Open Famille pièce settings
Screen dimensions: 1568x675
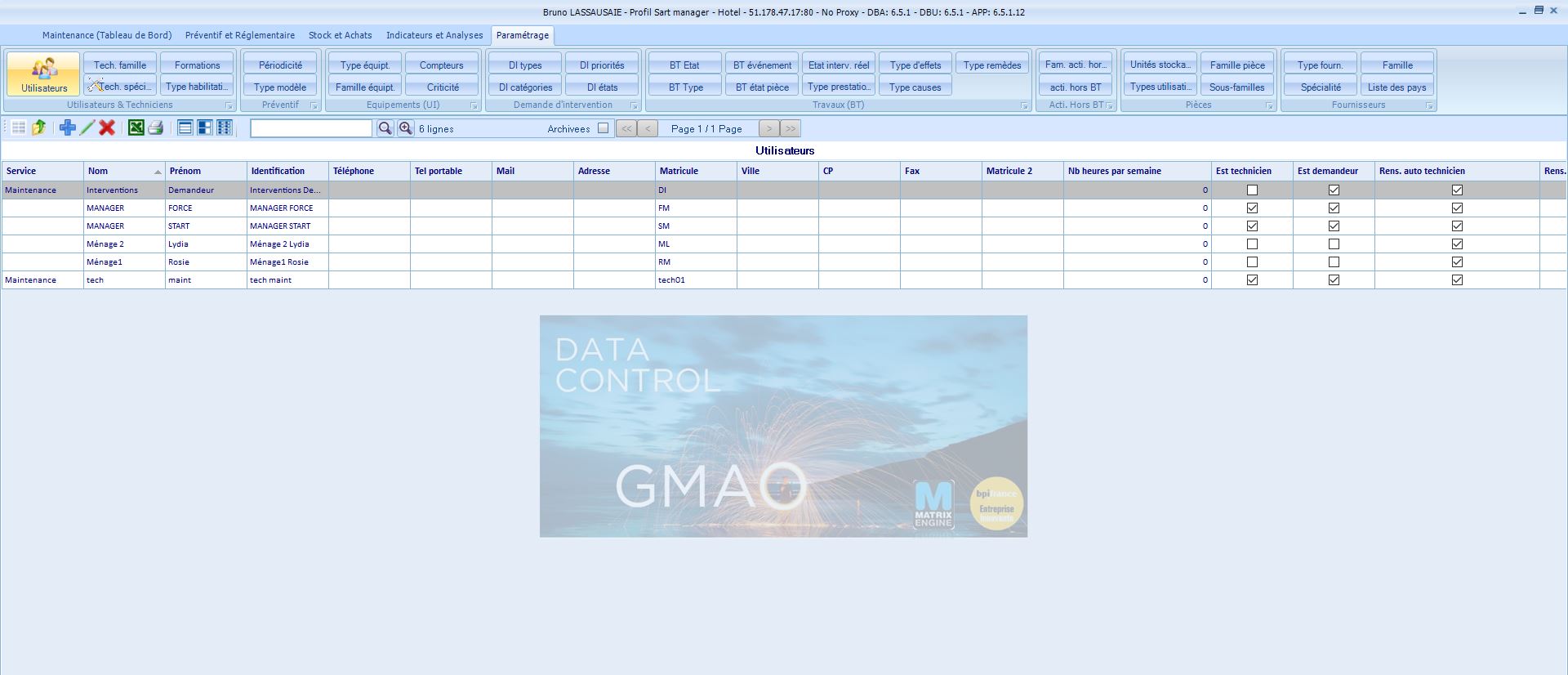[1237, 65]
